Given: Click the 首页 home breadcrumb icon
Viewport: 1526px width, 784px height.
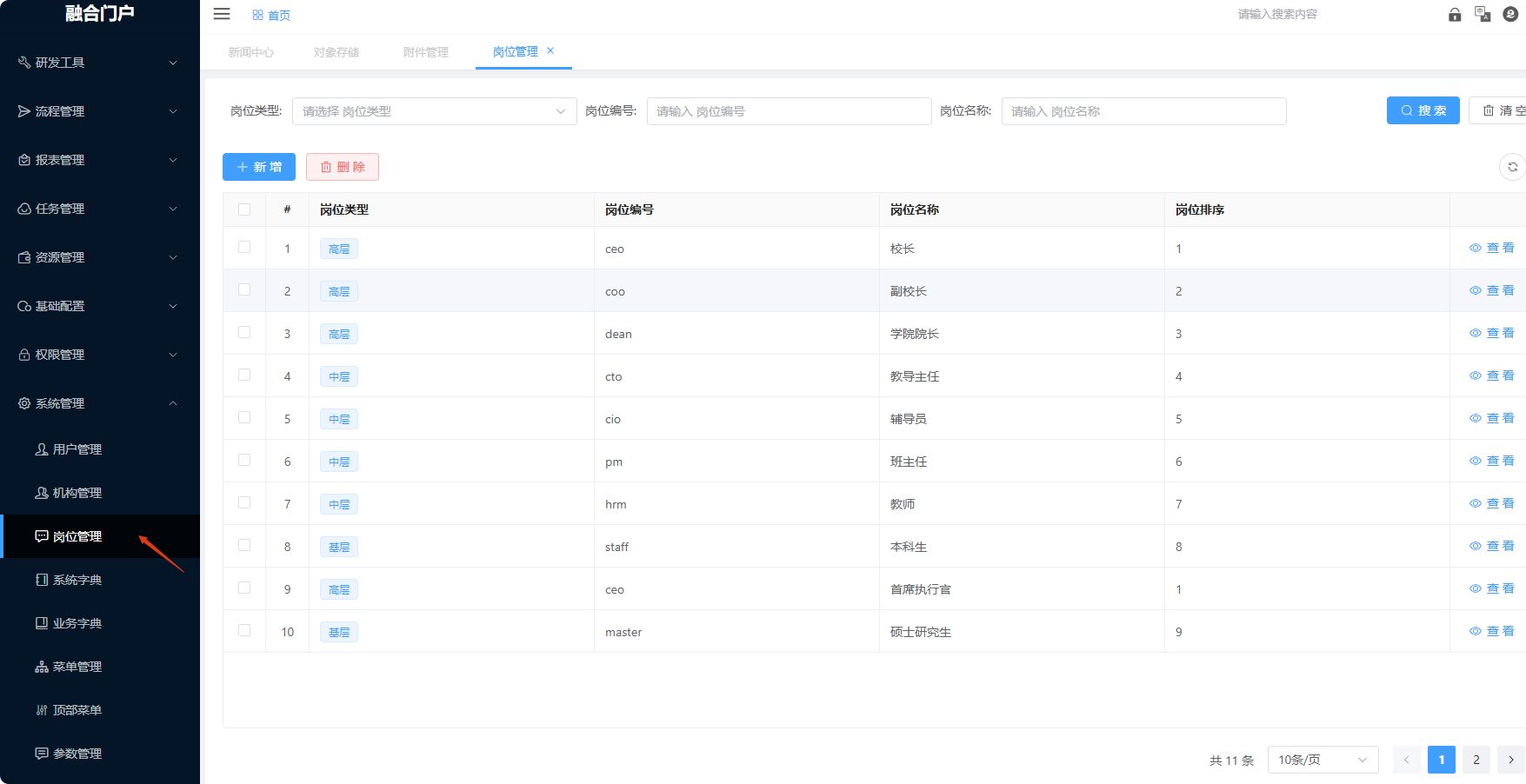Looking at the screenshot, I should [257, 16].
